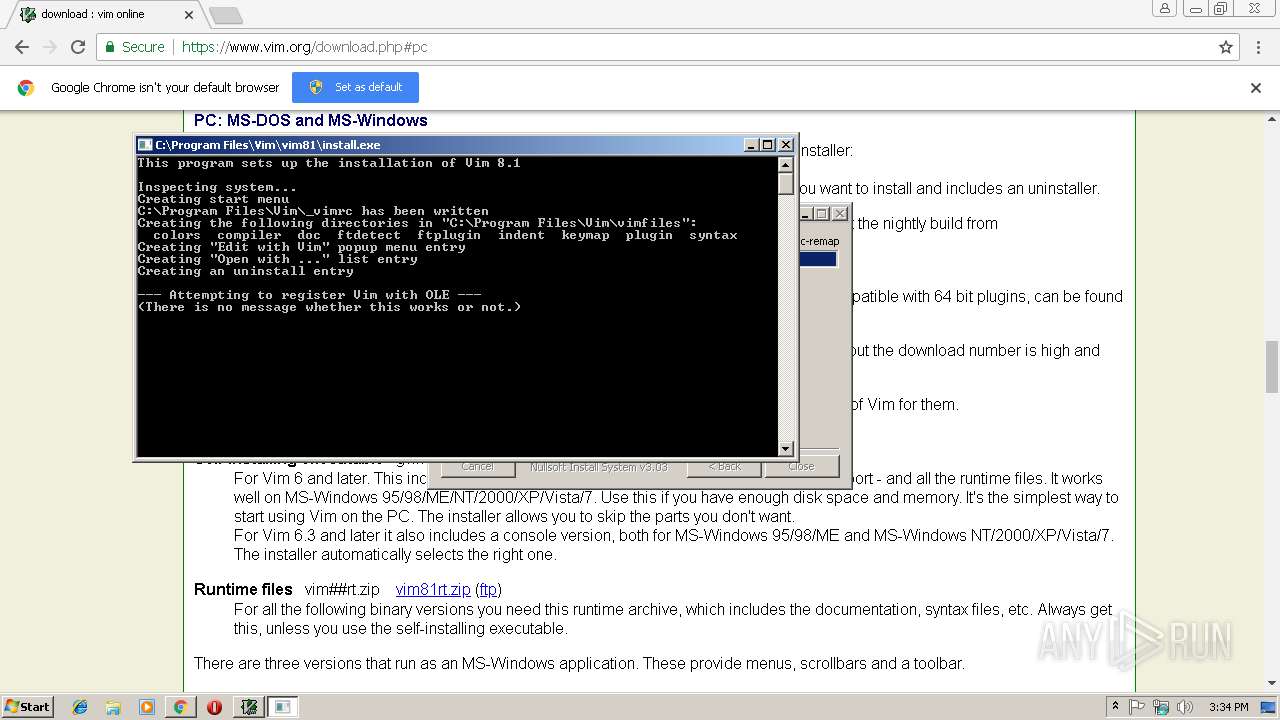Click the installer blue progress bar
This screenshot has width=1280, height=720.
(x=817, y=260)
